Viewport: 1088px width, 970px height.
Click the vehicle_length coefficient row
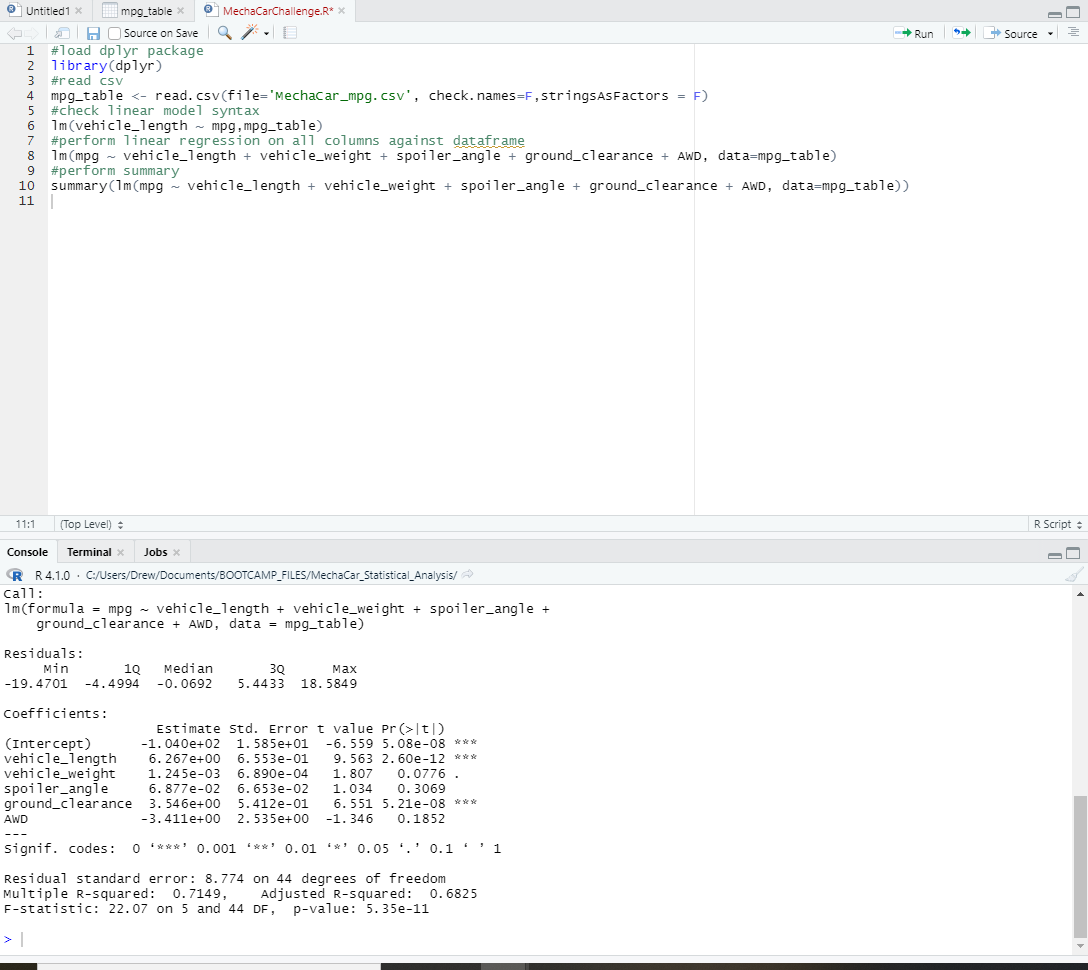(x=240, y=758)
